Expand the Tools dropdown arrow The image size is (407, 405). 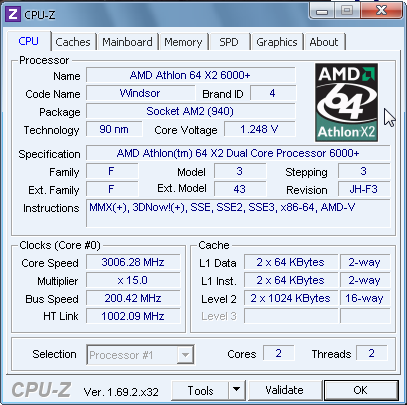coord(237,390)
